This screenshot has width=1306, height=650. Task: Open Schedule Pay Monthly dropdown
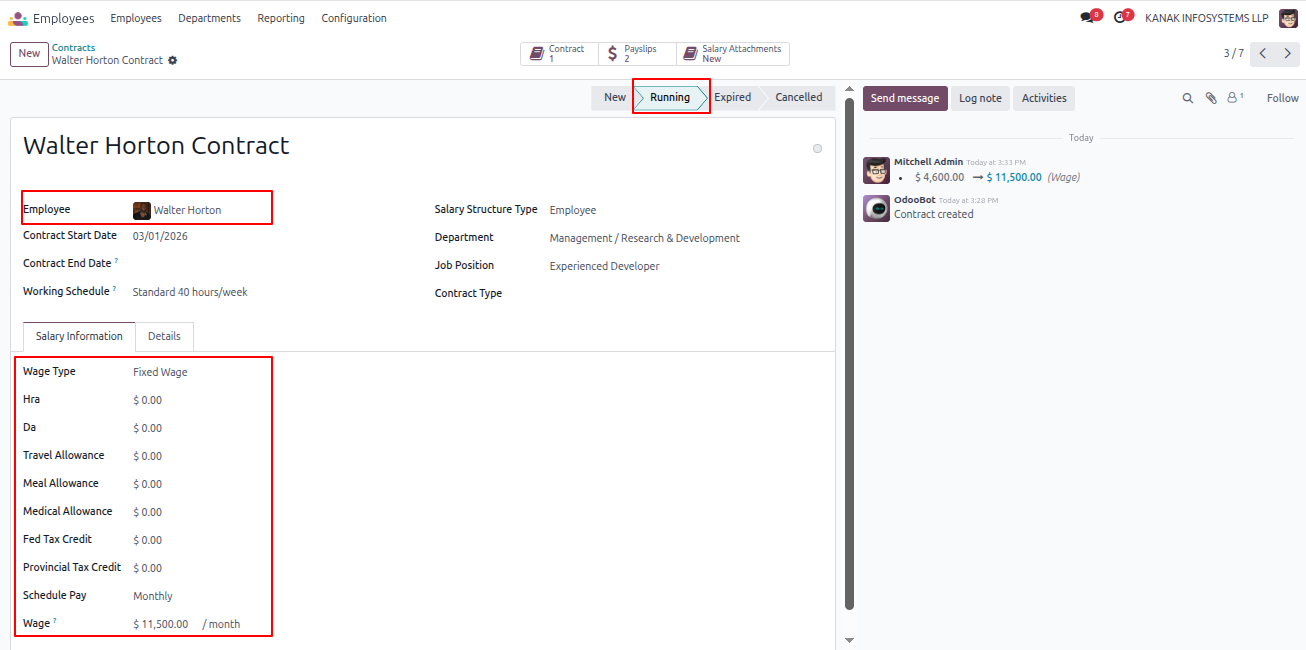coord(153,596)
